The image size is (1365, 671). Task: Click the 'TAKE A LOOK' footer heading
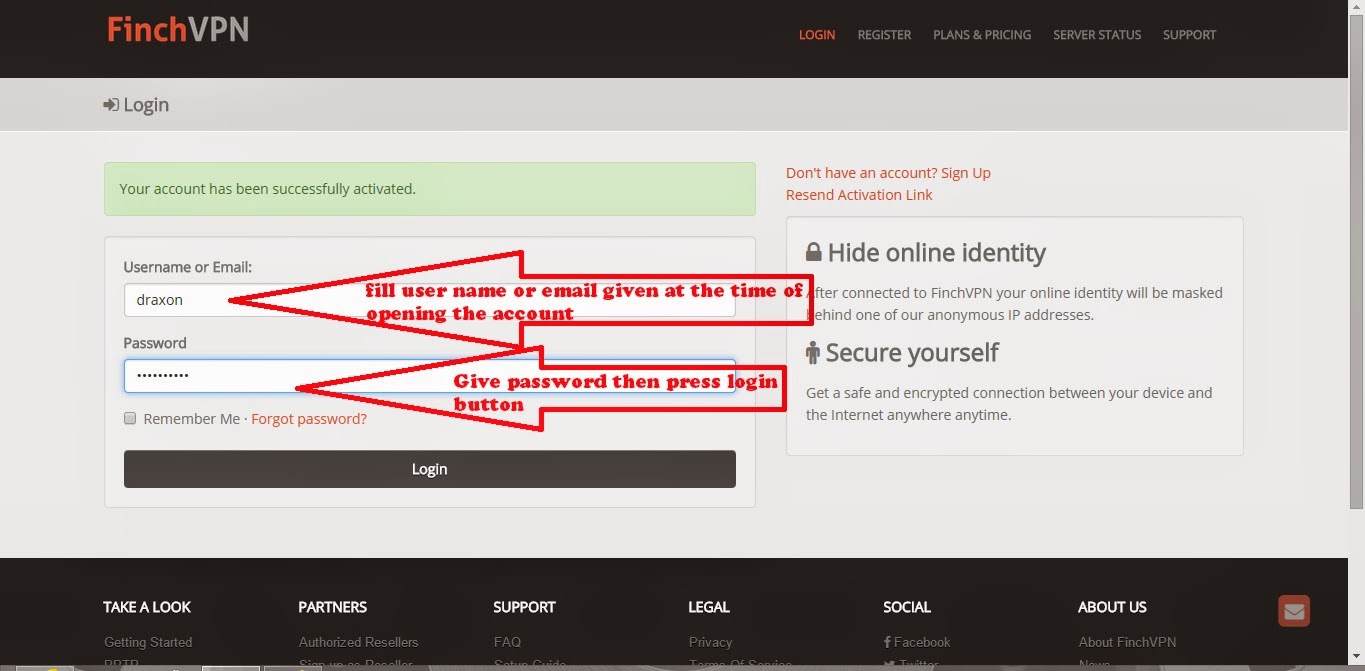(147, 607)
